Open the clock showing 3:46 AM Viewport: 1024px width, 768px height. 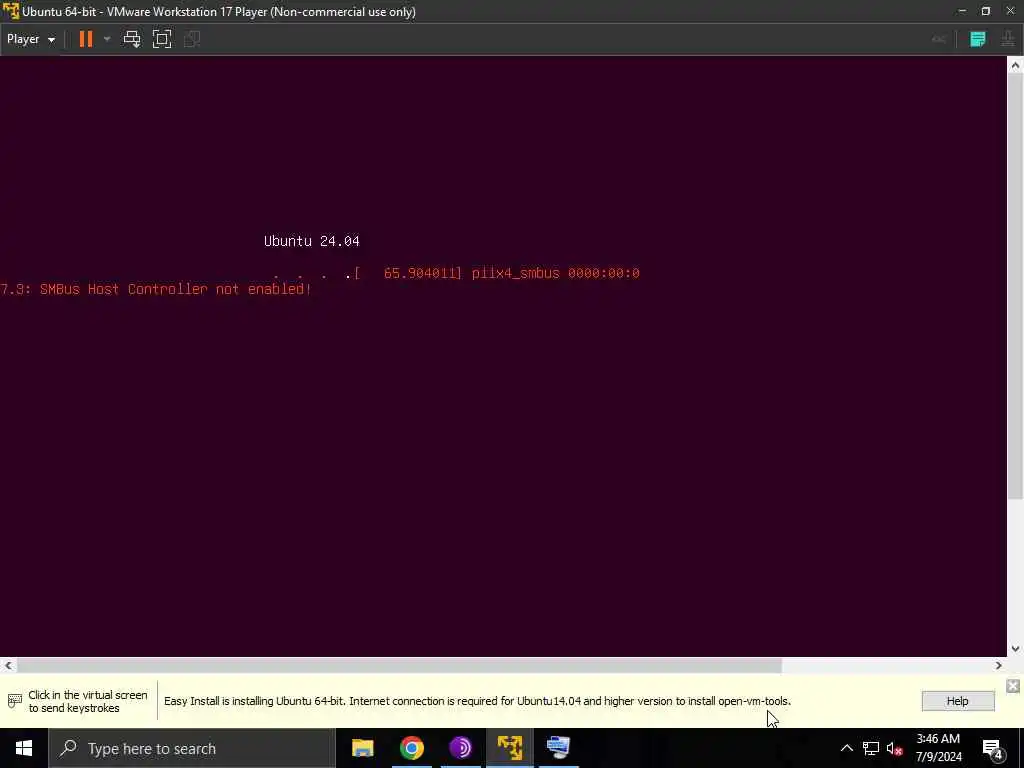[938, 748]
